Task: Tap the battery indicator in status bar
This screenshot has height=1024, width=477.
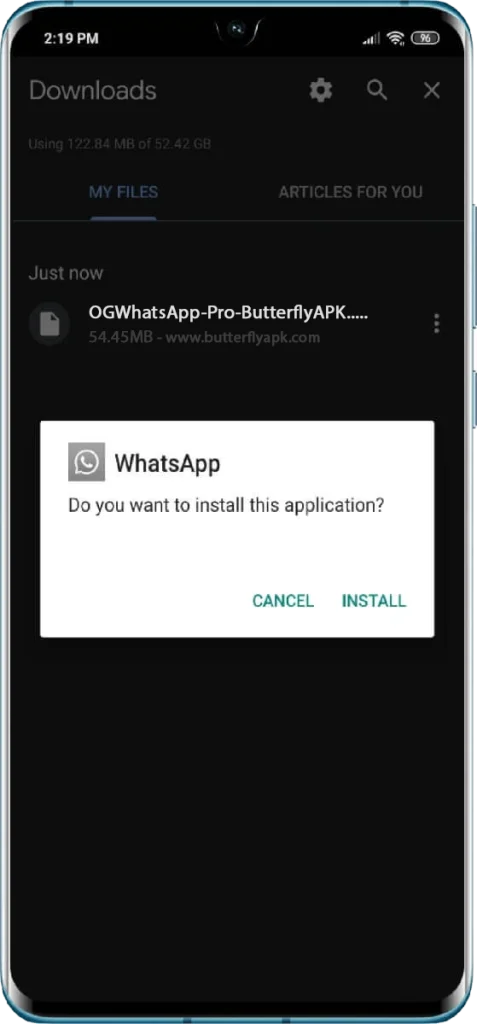Action: [425, 39]
